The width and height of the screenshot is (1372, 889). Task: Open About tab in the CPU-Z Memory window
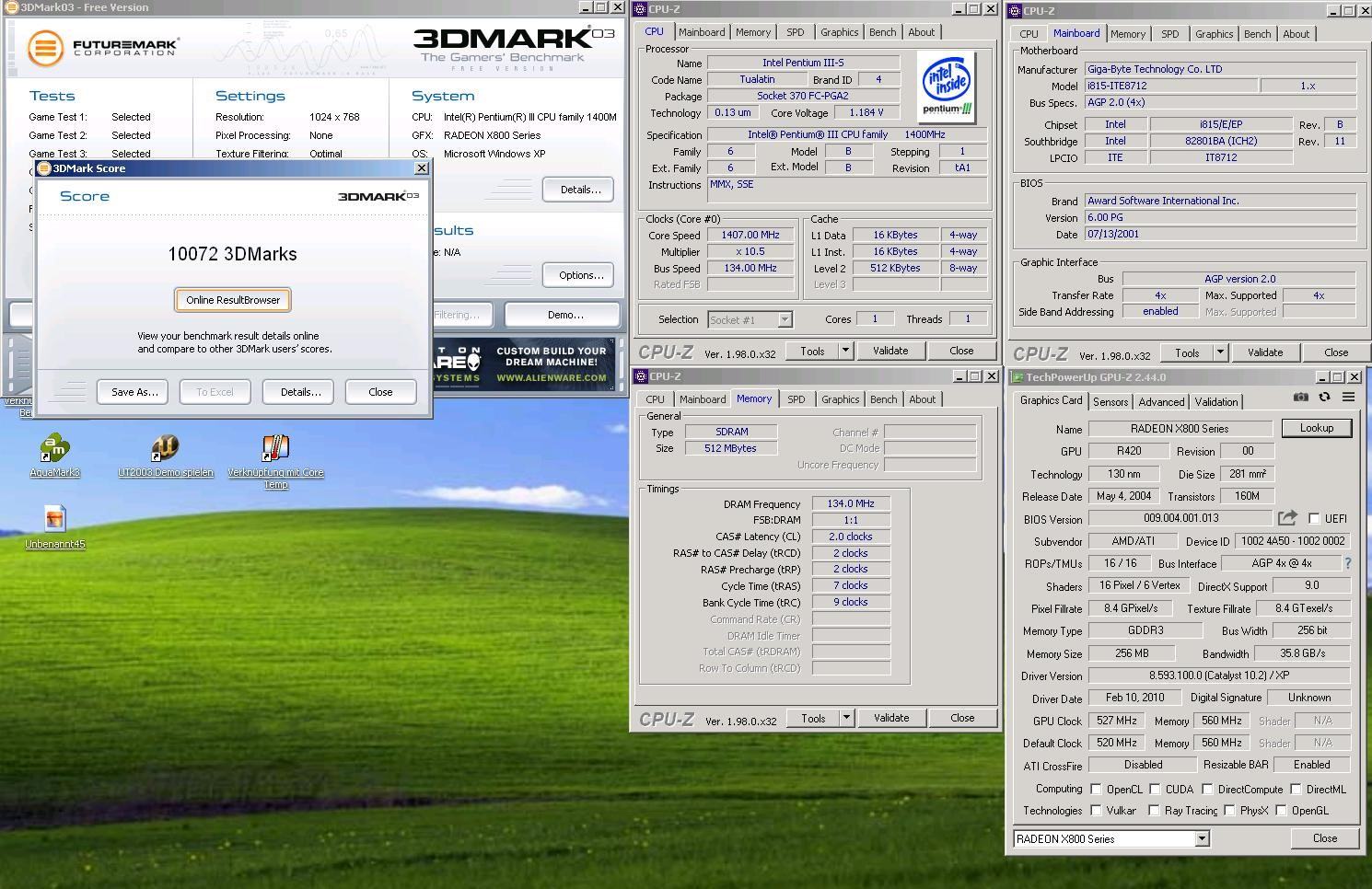tap(922, 399)
